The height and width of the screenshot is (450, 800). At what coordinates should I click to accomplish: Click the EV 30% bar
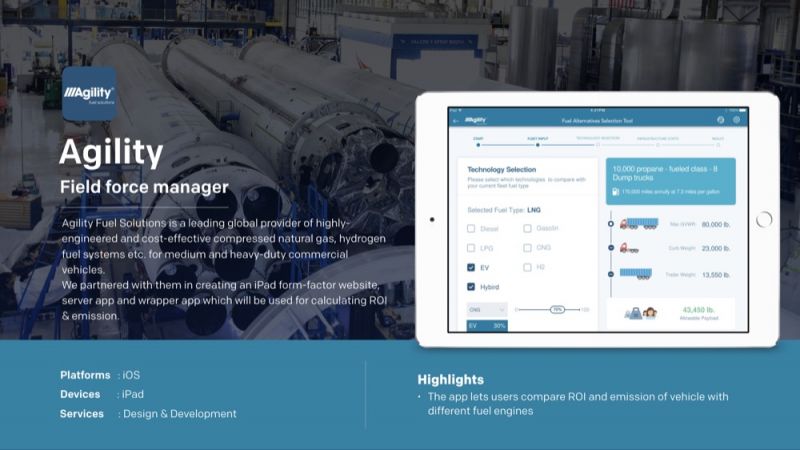[487, 326]
